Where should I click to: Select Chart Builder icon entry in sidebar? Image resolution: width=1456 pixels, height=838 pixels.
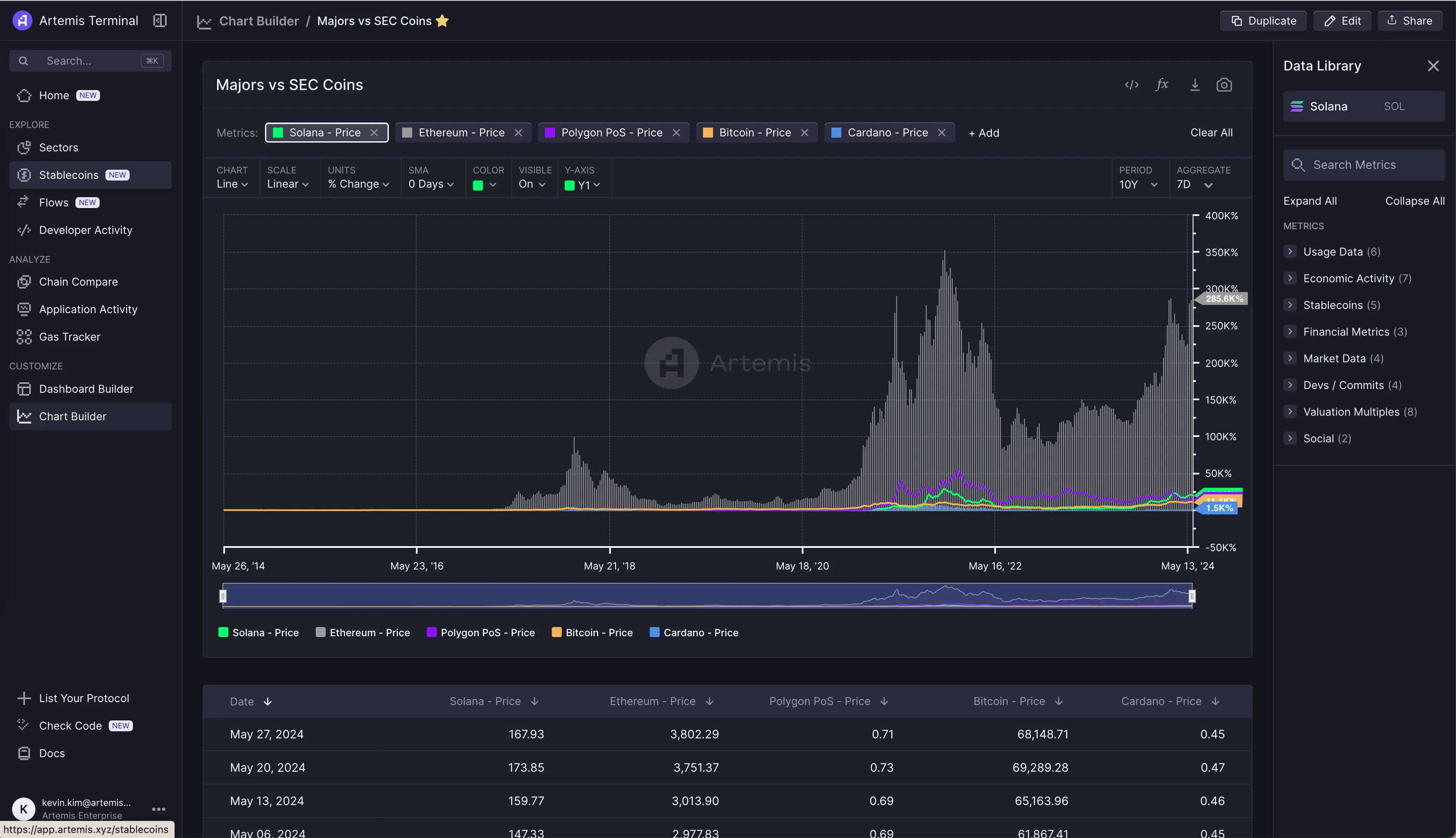pyautogui.click(x=24, y=416)
